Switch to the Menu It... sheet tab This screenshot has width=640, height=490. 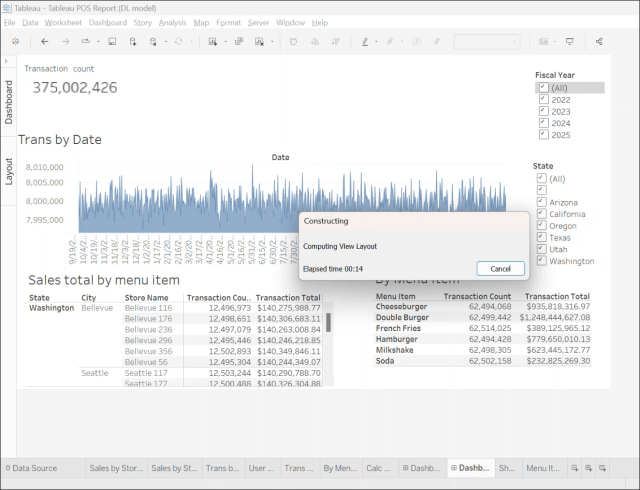click(x=542, y=468)
